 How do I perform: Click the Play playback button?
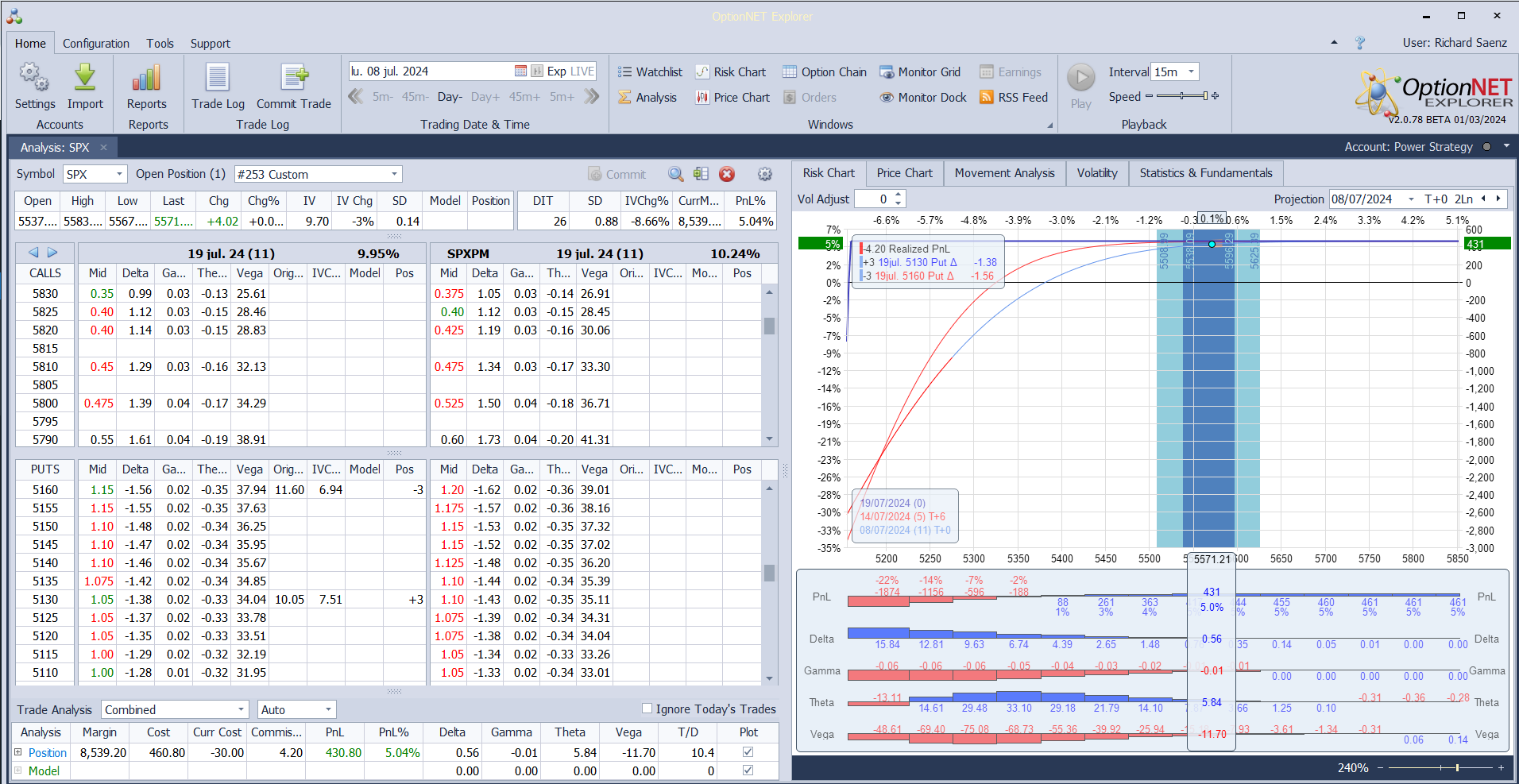[1080, 78]
